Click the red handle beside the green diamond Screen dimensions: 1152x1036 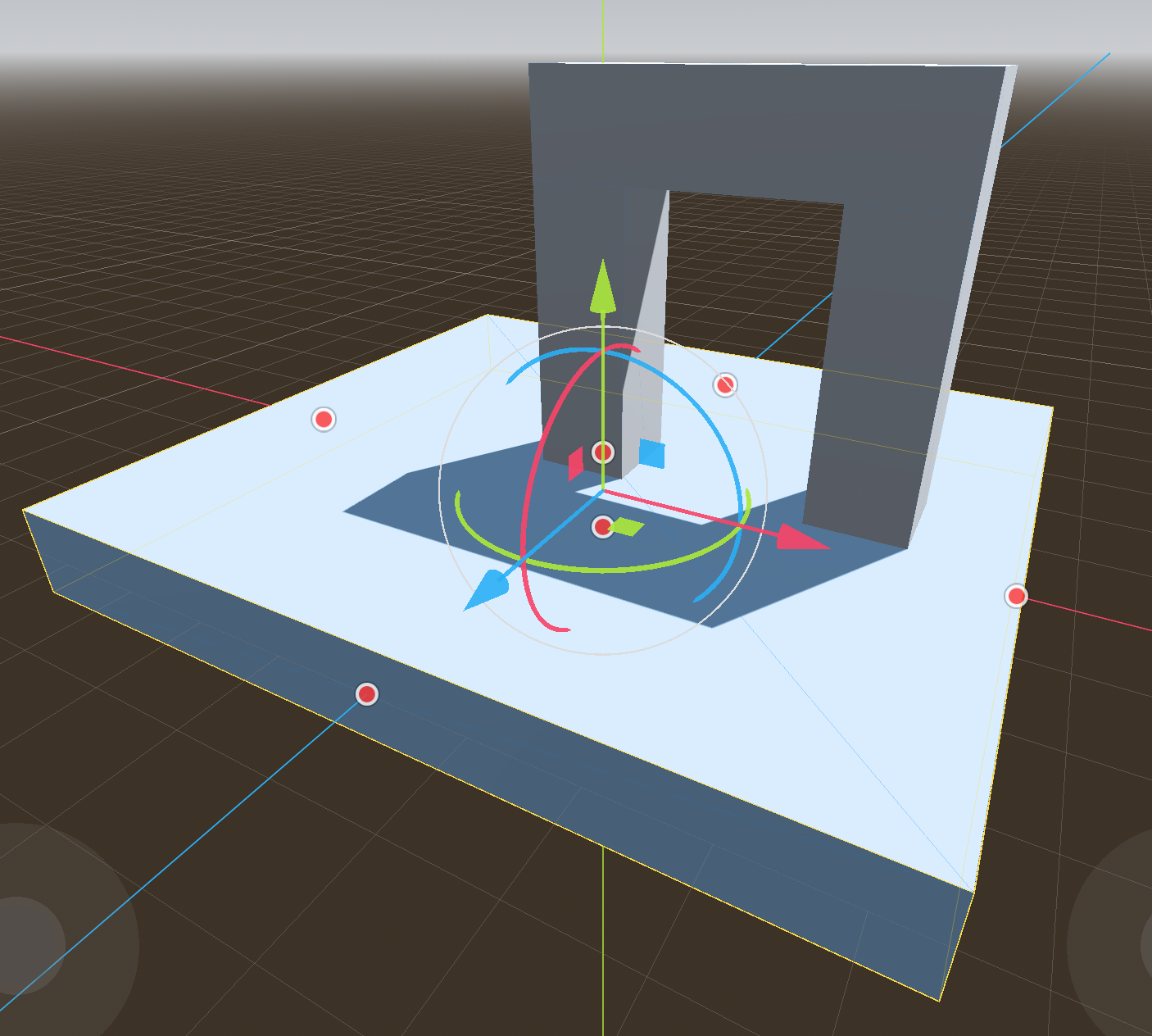[603, 527]
